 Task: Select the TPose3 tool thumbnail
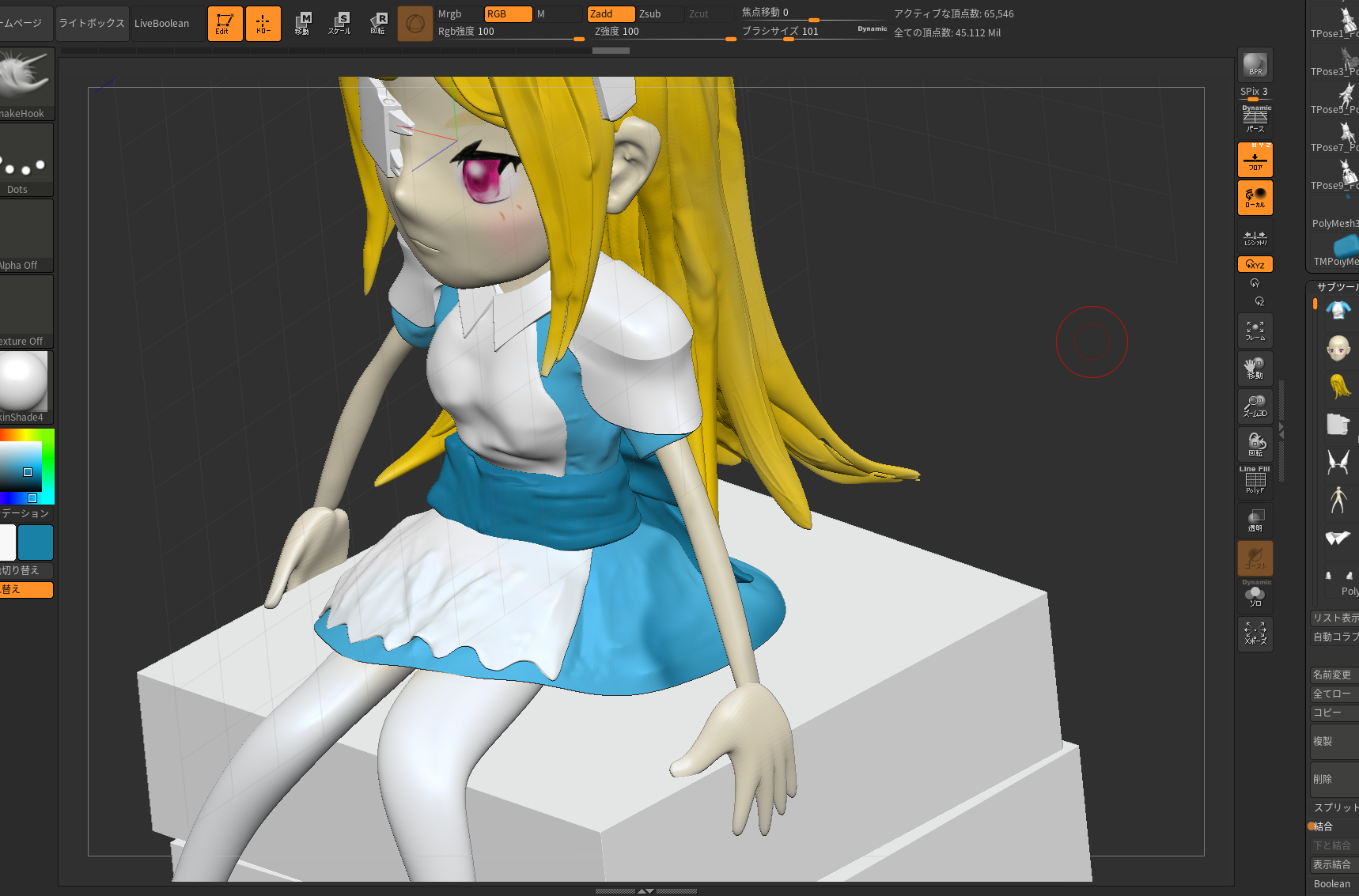pyautogui.click(x=1335, y=62)
